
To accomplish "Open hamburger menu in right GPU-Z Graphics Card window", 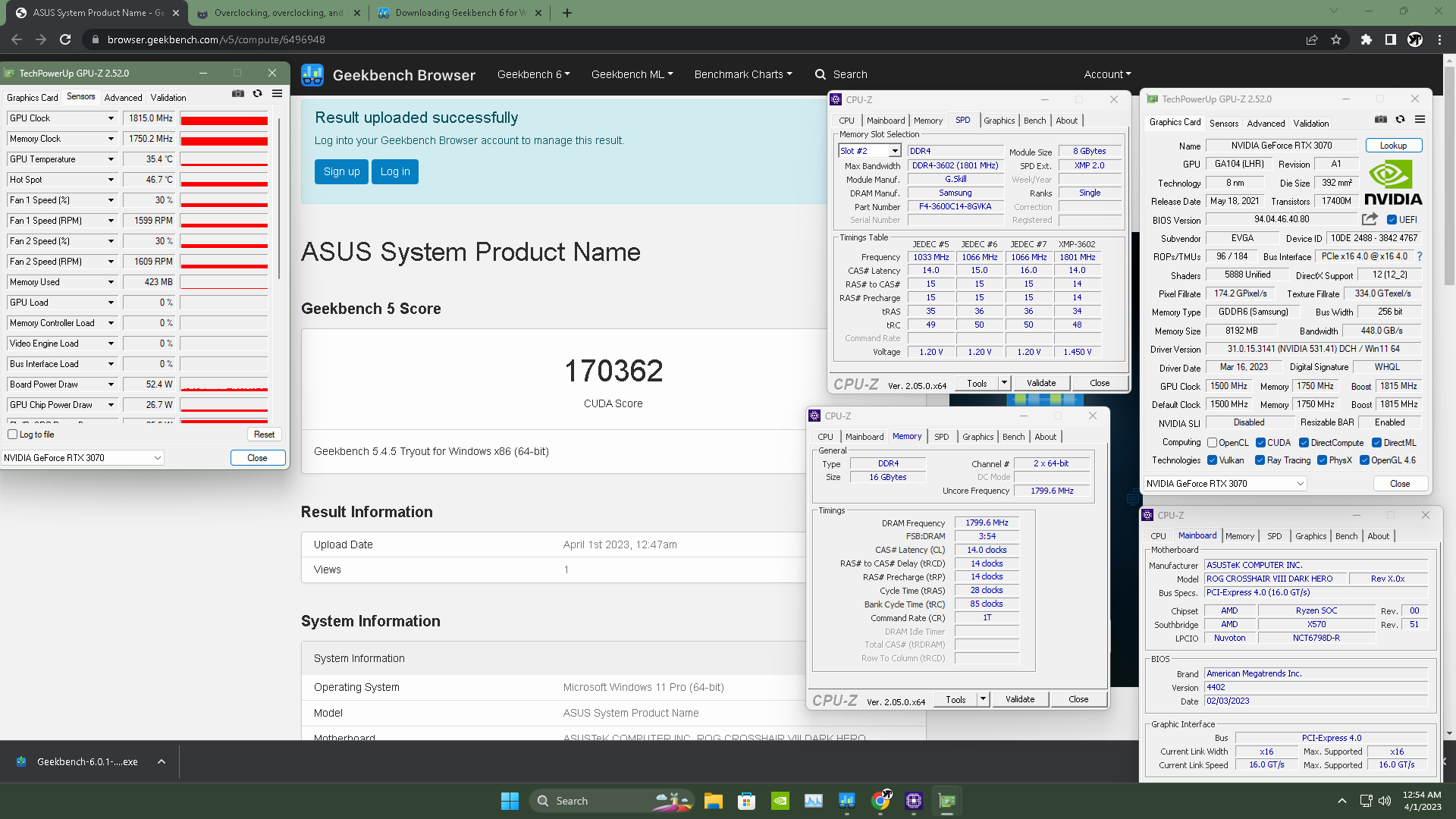I will coord(1420,119).
